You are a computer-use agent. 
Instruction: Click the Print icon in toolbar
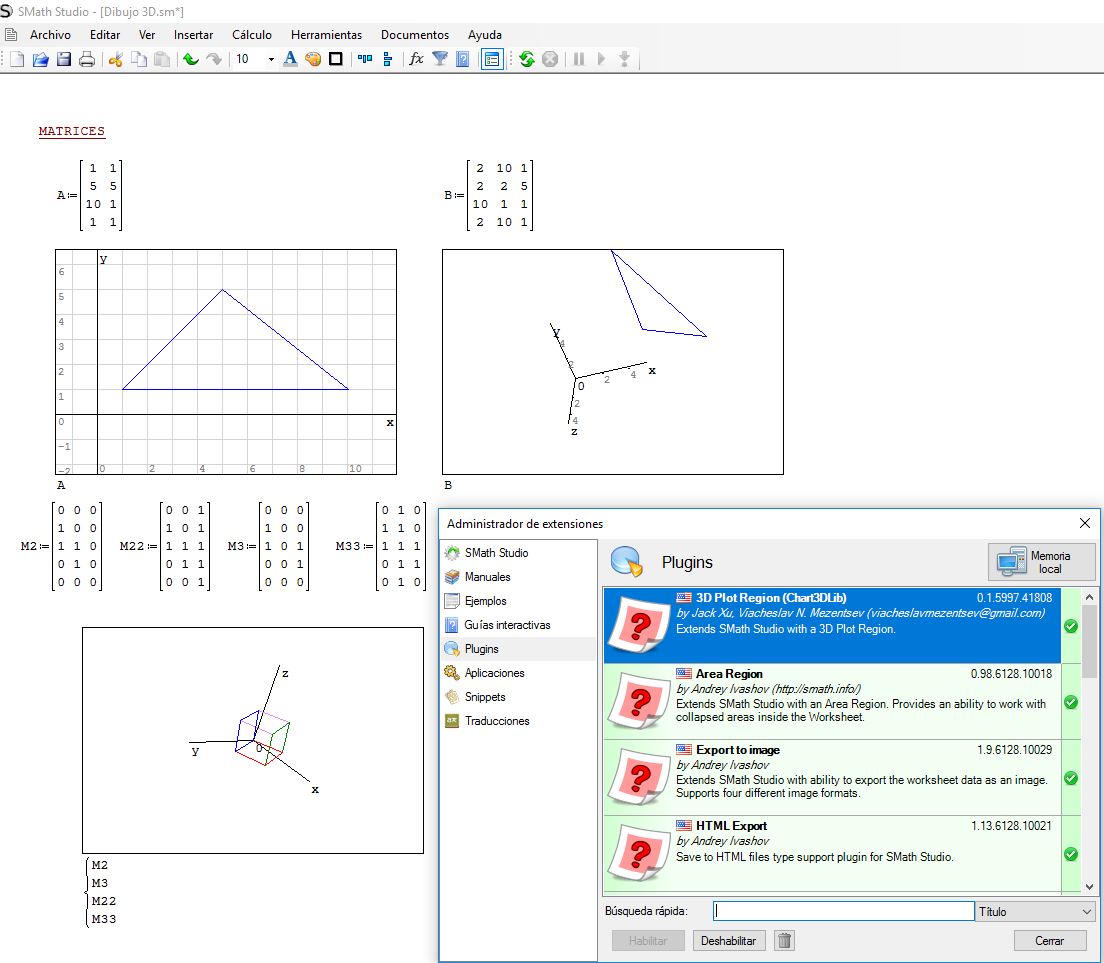pos(87,60)
